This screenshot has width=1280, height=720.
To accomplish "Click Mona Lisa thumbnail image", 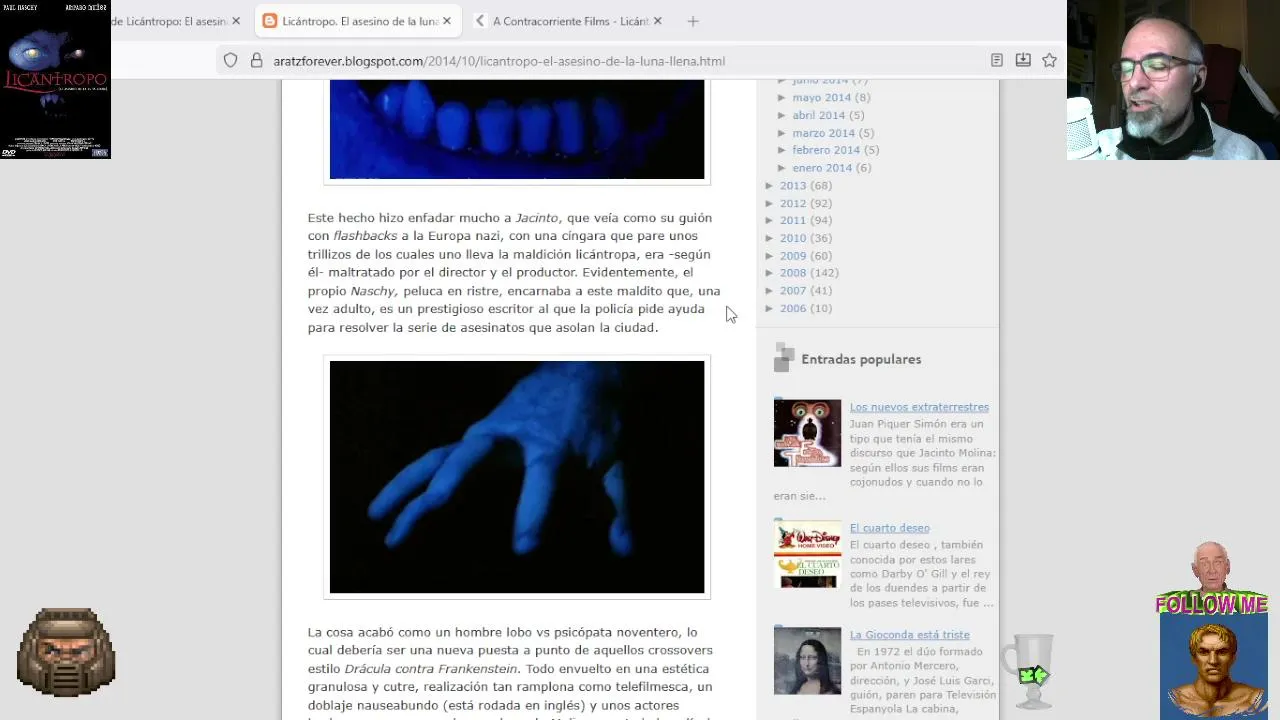I will pos(807,661).
